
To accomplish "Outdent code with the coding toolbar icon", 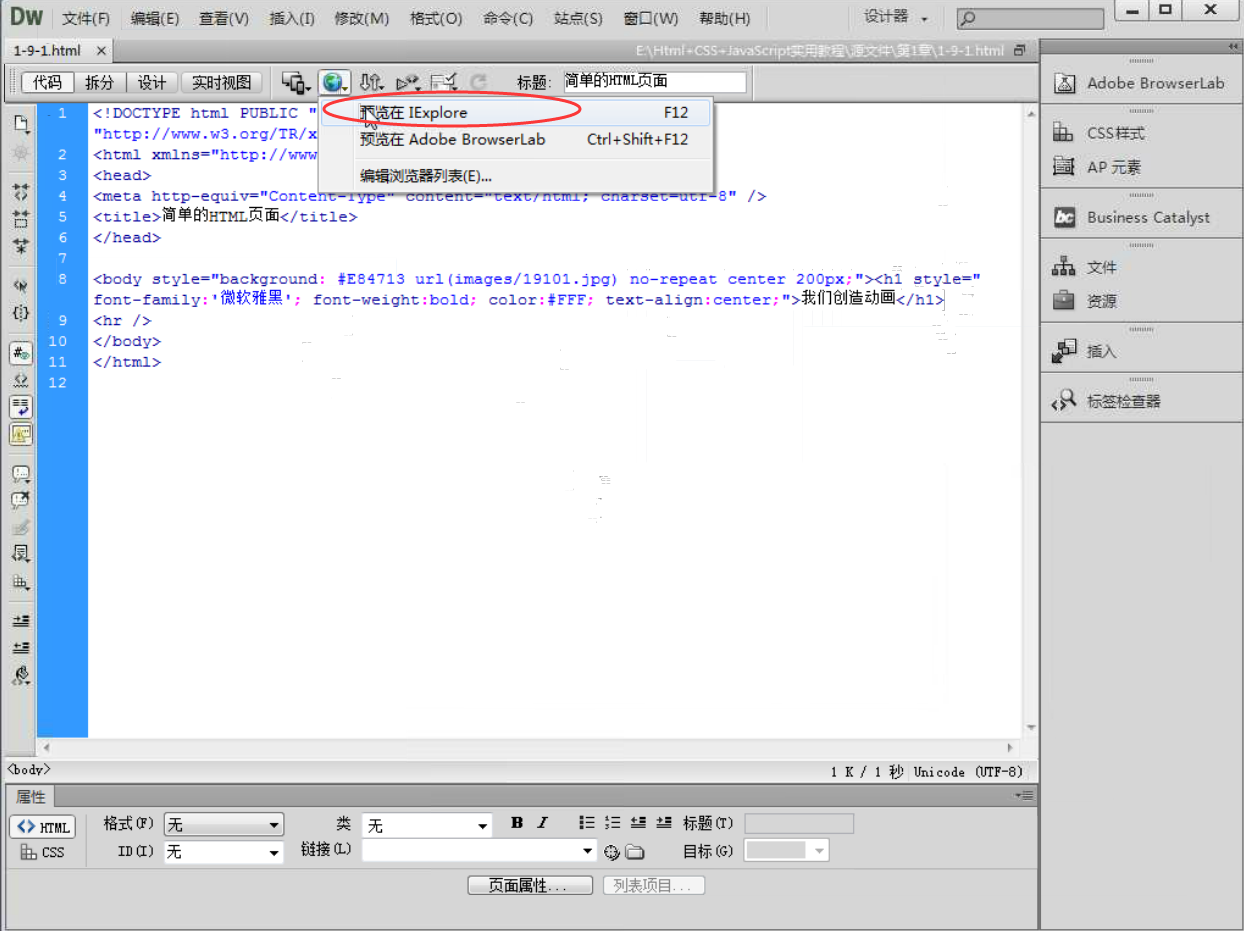I will click(21, 648).
